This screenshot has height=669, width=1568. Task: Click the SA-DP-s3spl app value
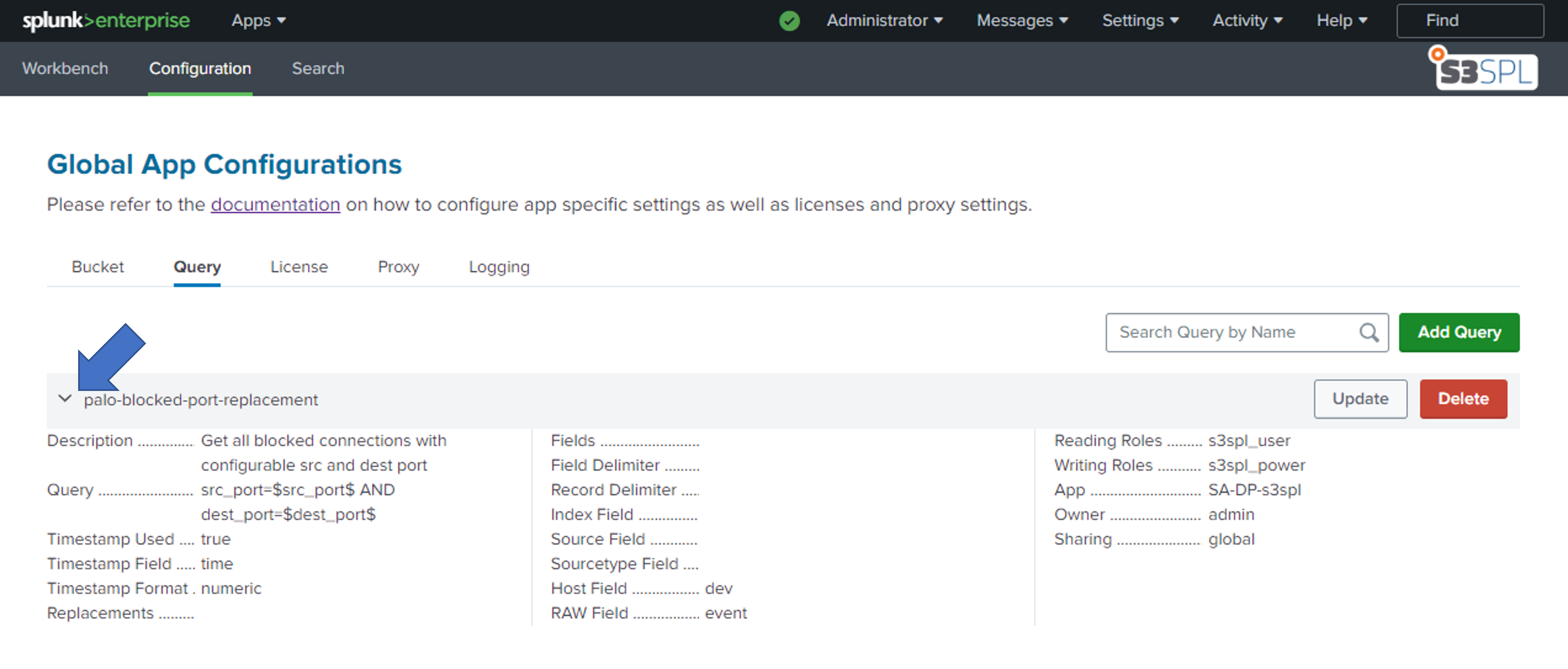pos(1255,490)
